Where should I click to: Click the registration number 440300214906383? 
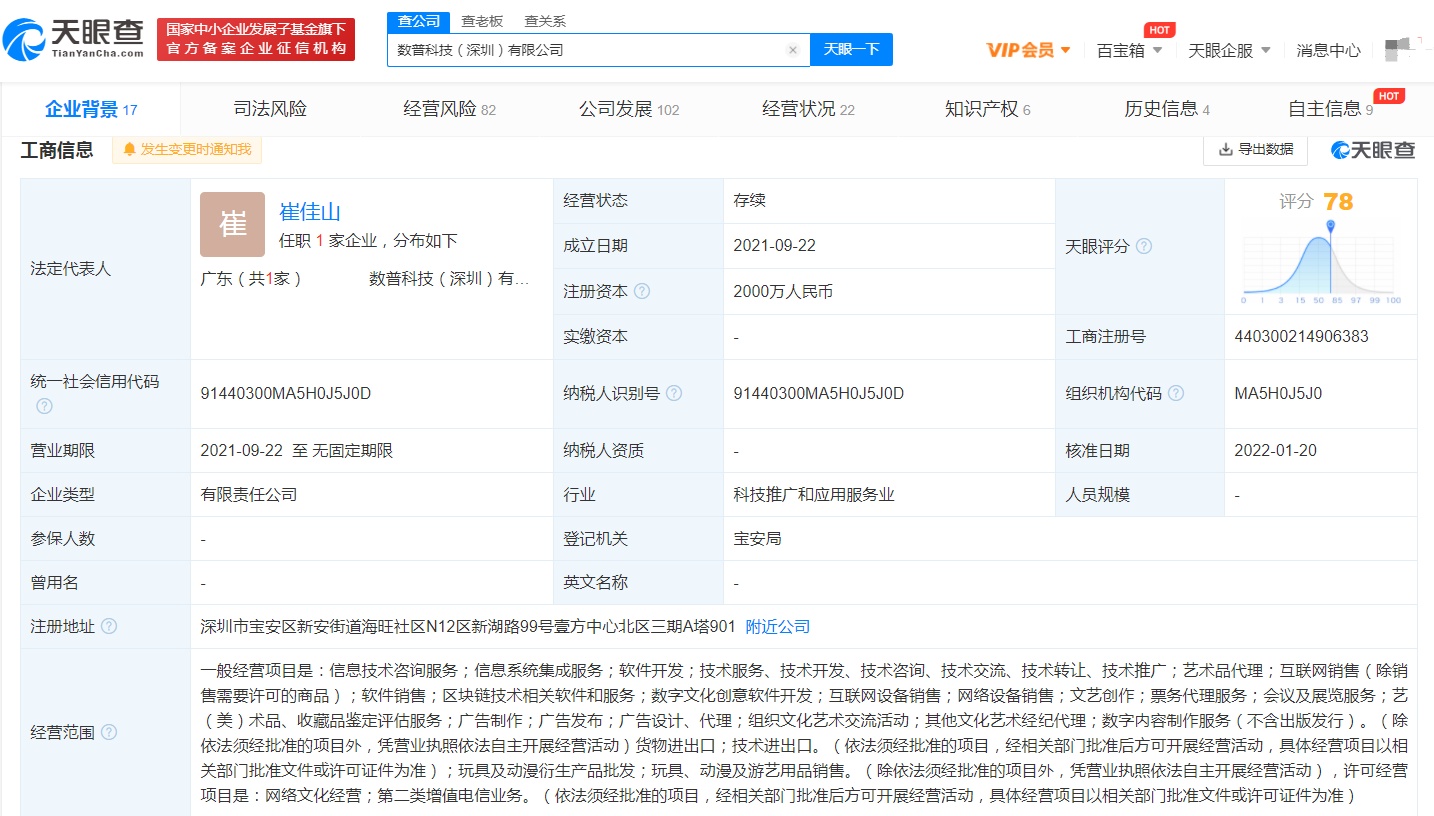click(x=1302, y=336)
